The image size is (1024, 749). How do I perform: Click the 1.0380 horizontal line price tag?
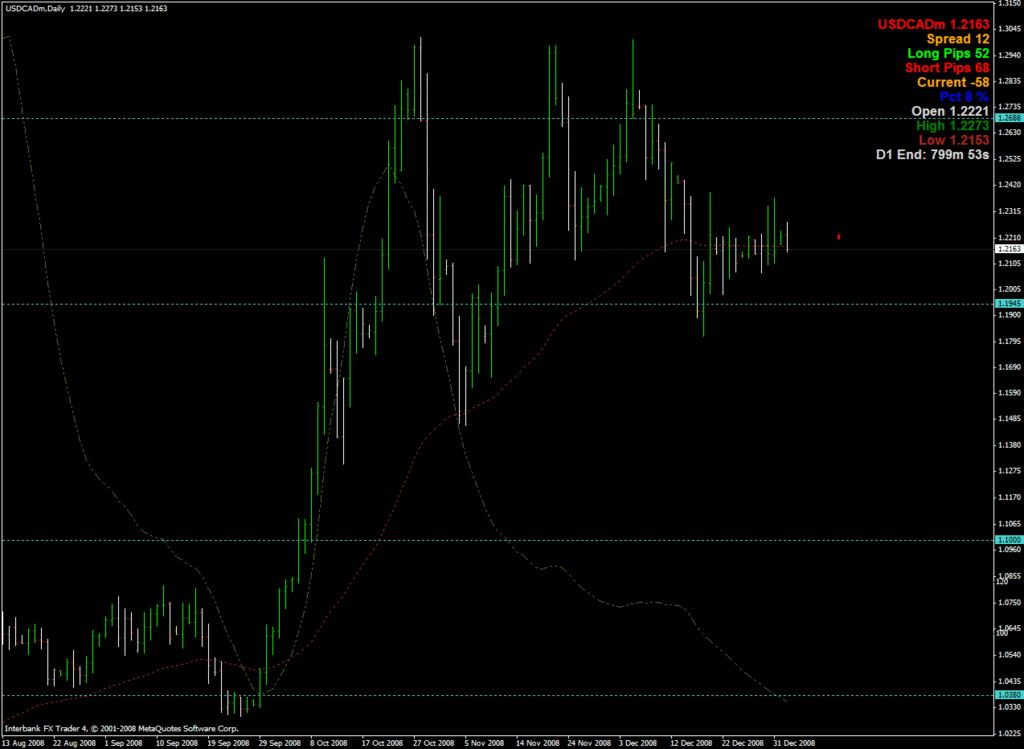[1009, 695]
